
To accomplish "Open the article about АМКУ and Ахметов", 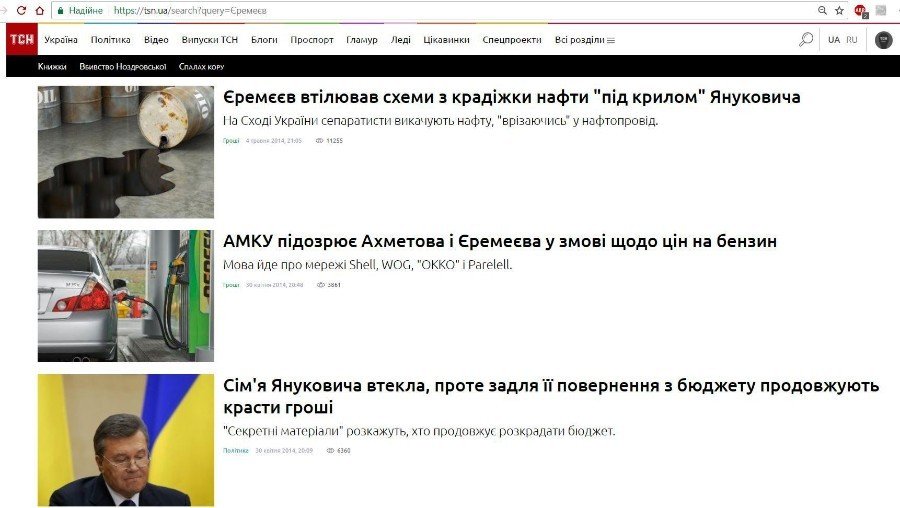I will [499, 242].
